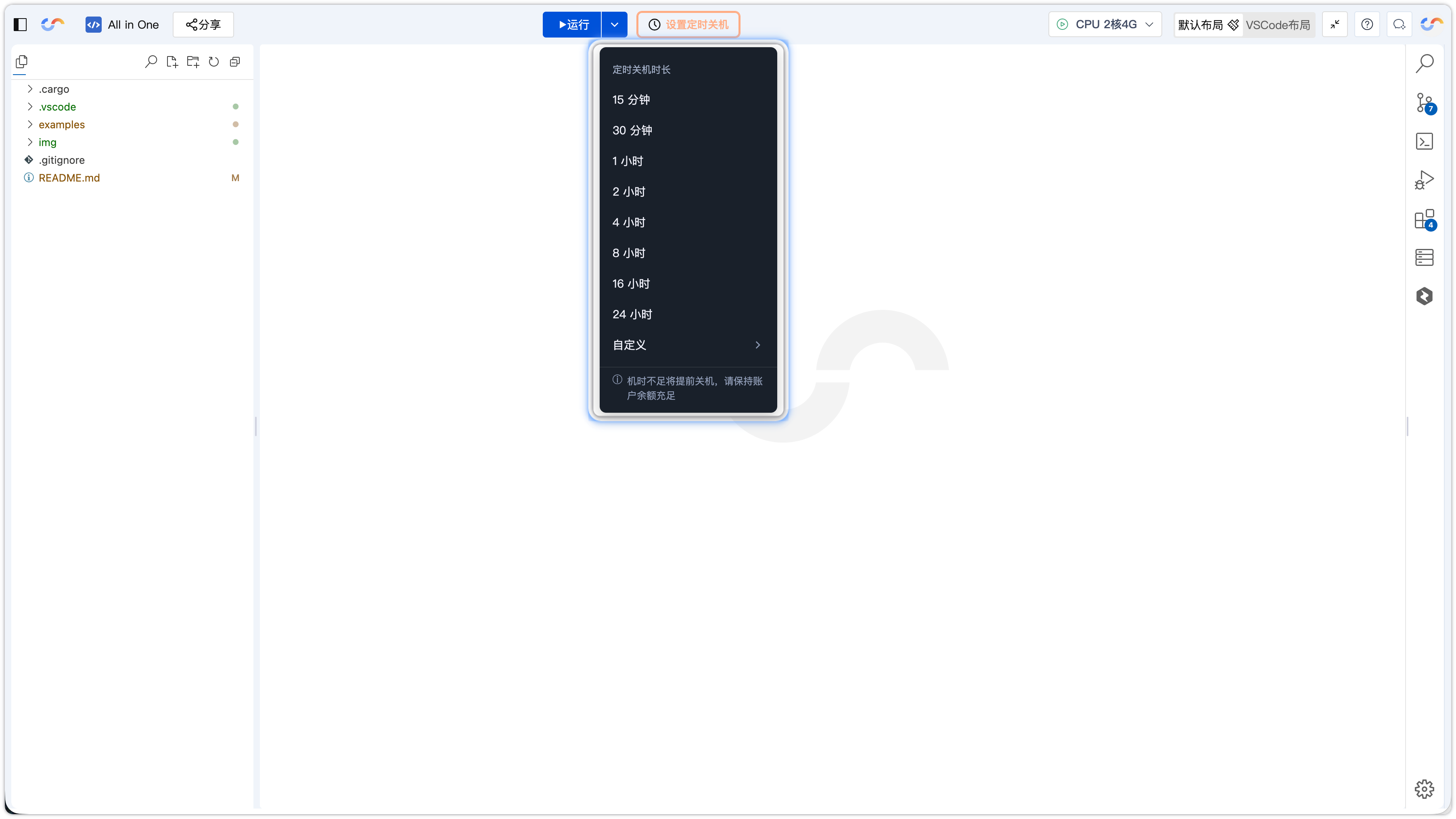Click the blue 运行 run button
1456x819 pixels.
571,24
